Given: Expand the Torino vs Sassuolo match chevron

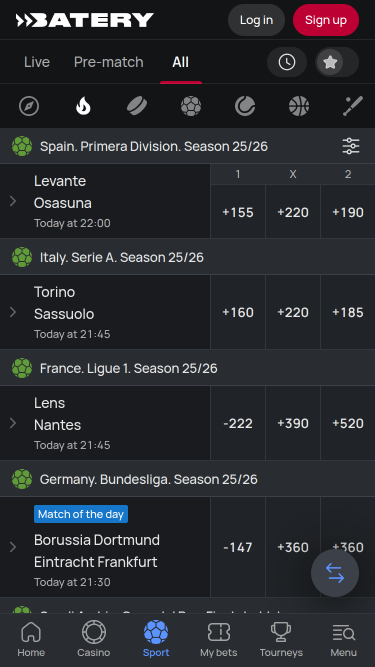Looking at the screenshot, I should click(13, 312).
